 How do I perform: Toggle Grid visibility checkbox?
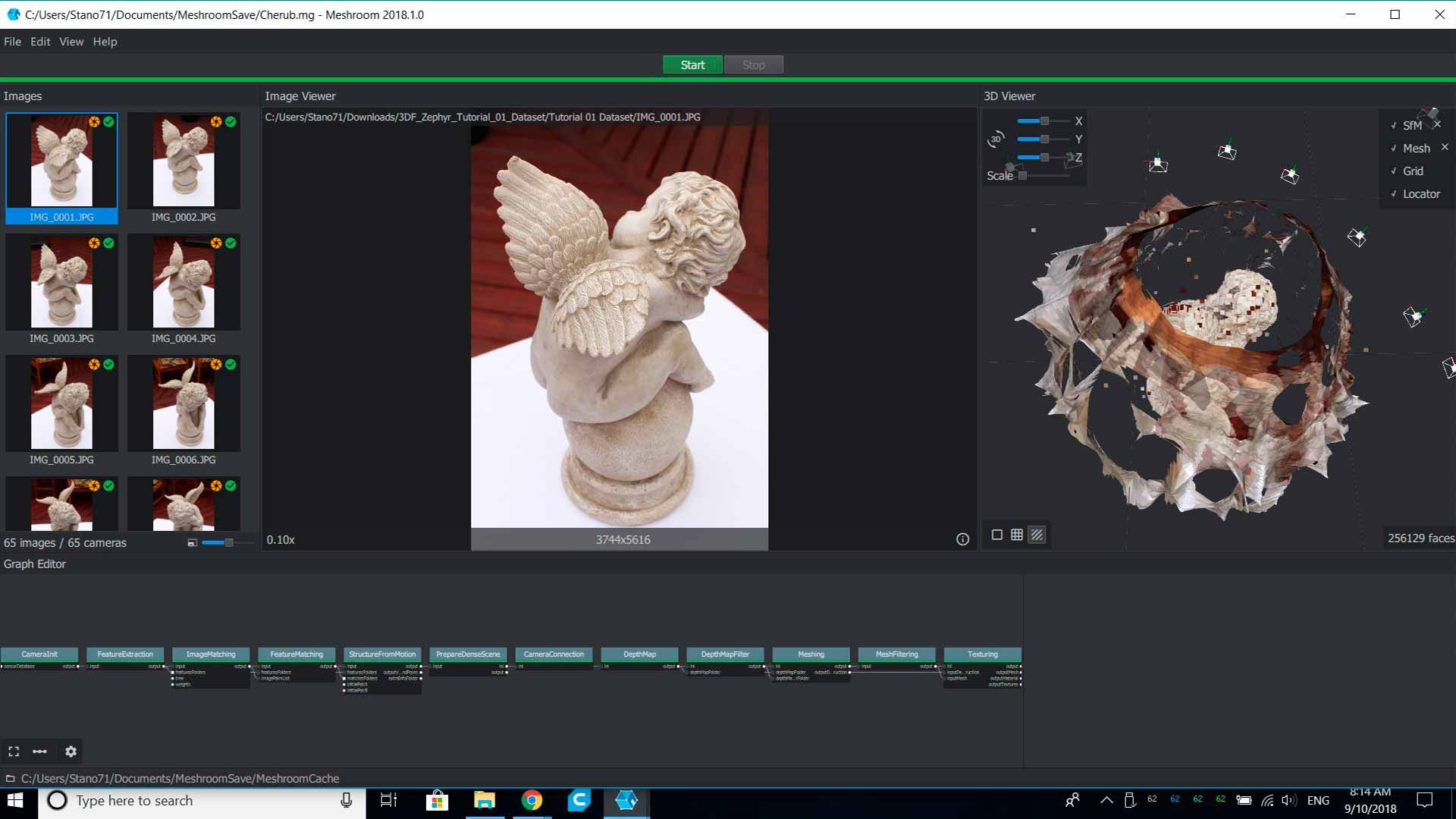(x=1394, y=171)
